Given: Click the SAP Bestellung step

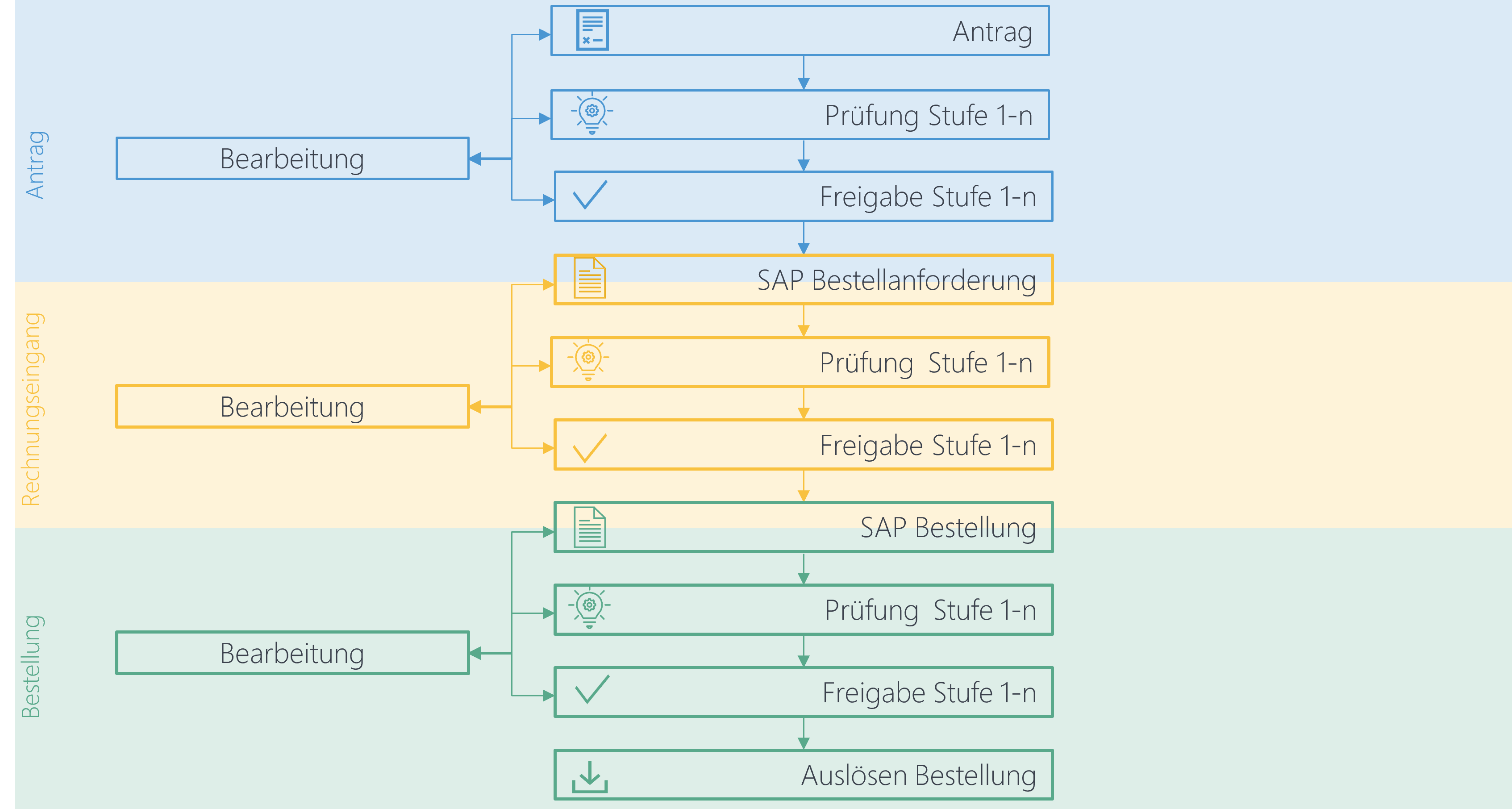Looking at the screenshot, I should click(x=803, y=527).
